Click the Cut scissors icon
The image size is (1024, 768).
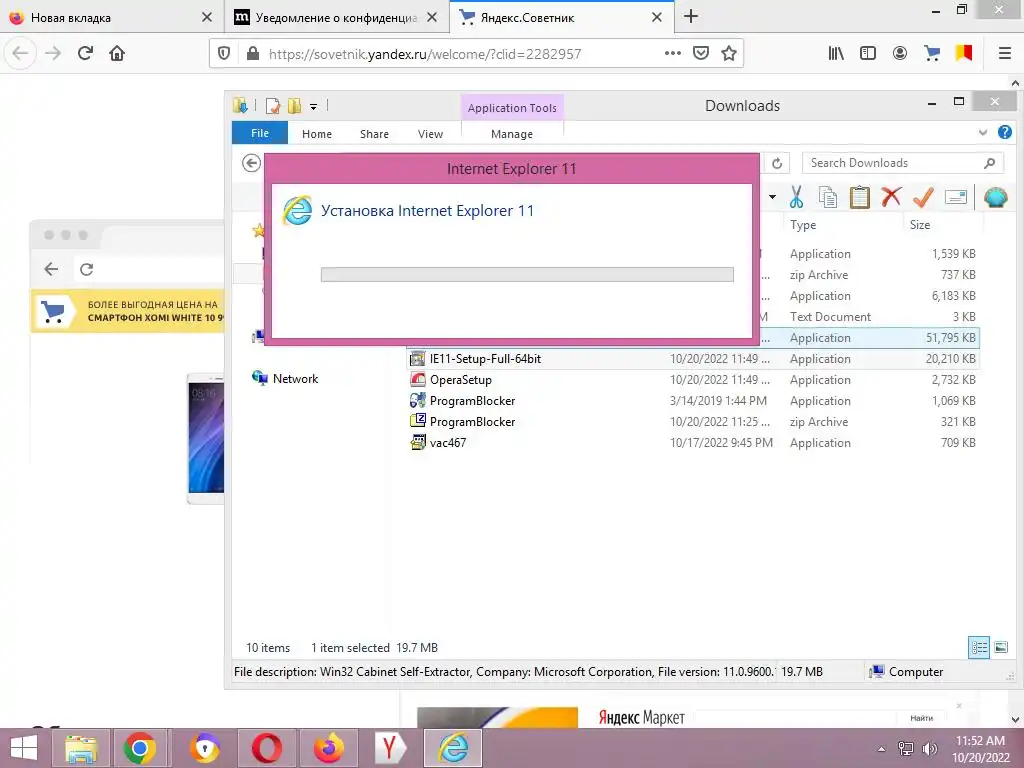click(796, 197)
